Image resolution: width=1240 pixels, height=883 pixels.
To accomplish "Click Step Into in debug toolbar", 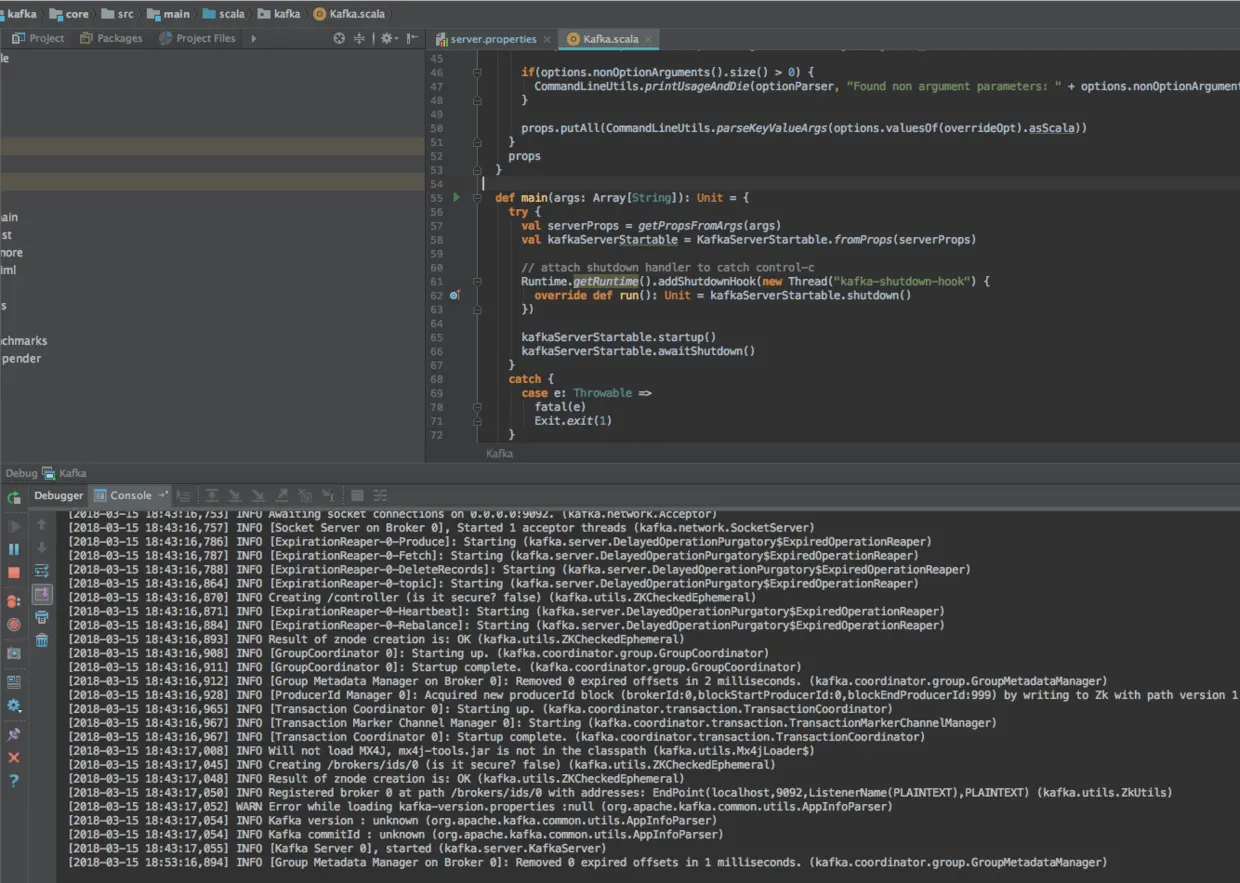I will (235, 495).
